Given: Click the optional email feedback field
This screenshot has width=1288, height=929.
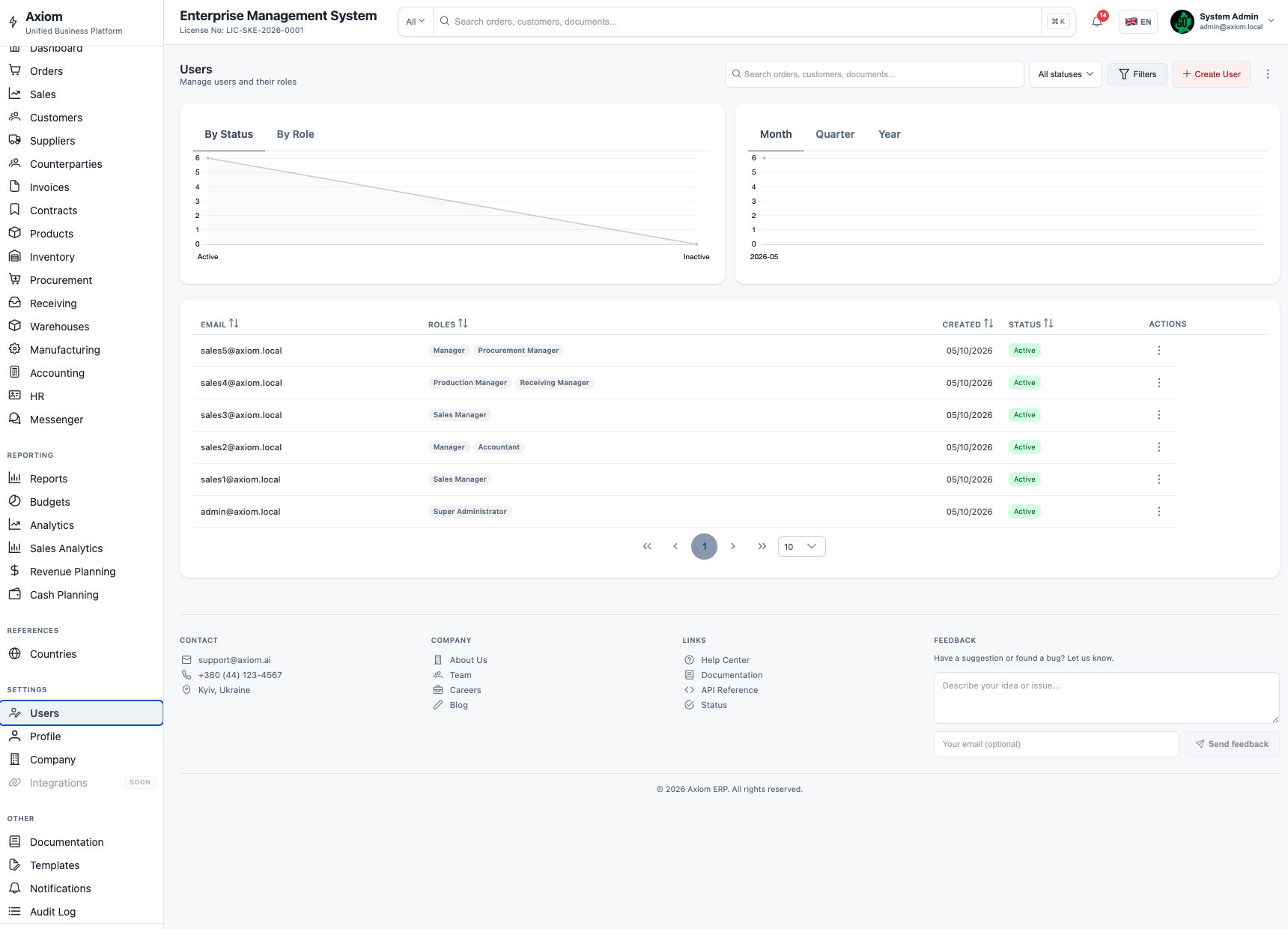Looking at the screenshot, I should (x=1056, y=744).
